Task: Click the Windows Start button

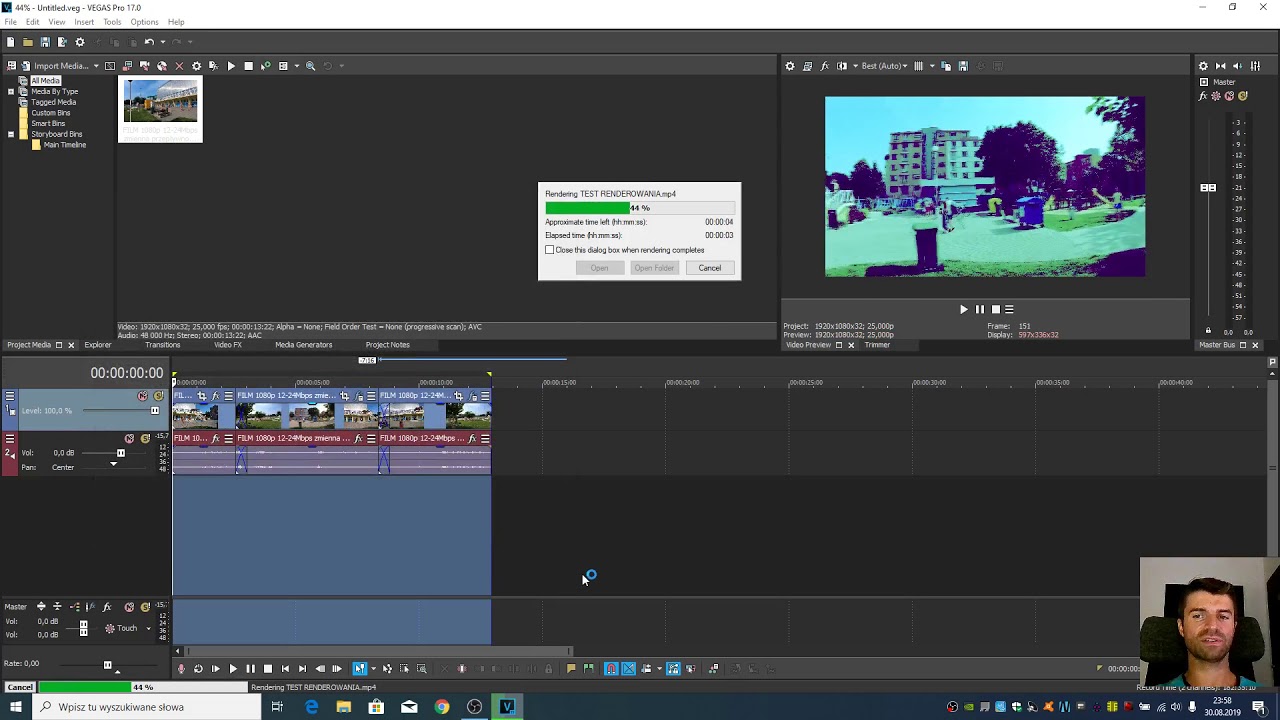Action: 16,707
